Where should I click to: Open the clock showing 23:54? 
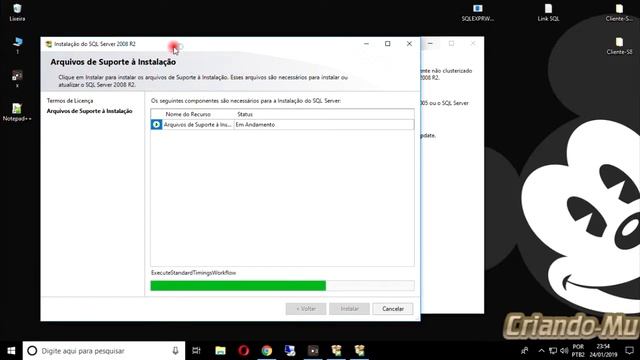(x=603, y=351)
